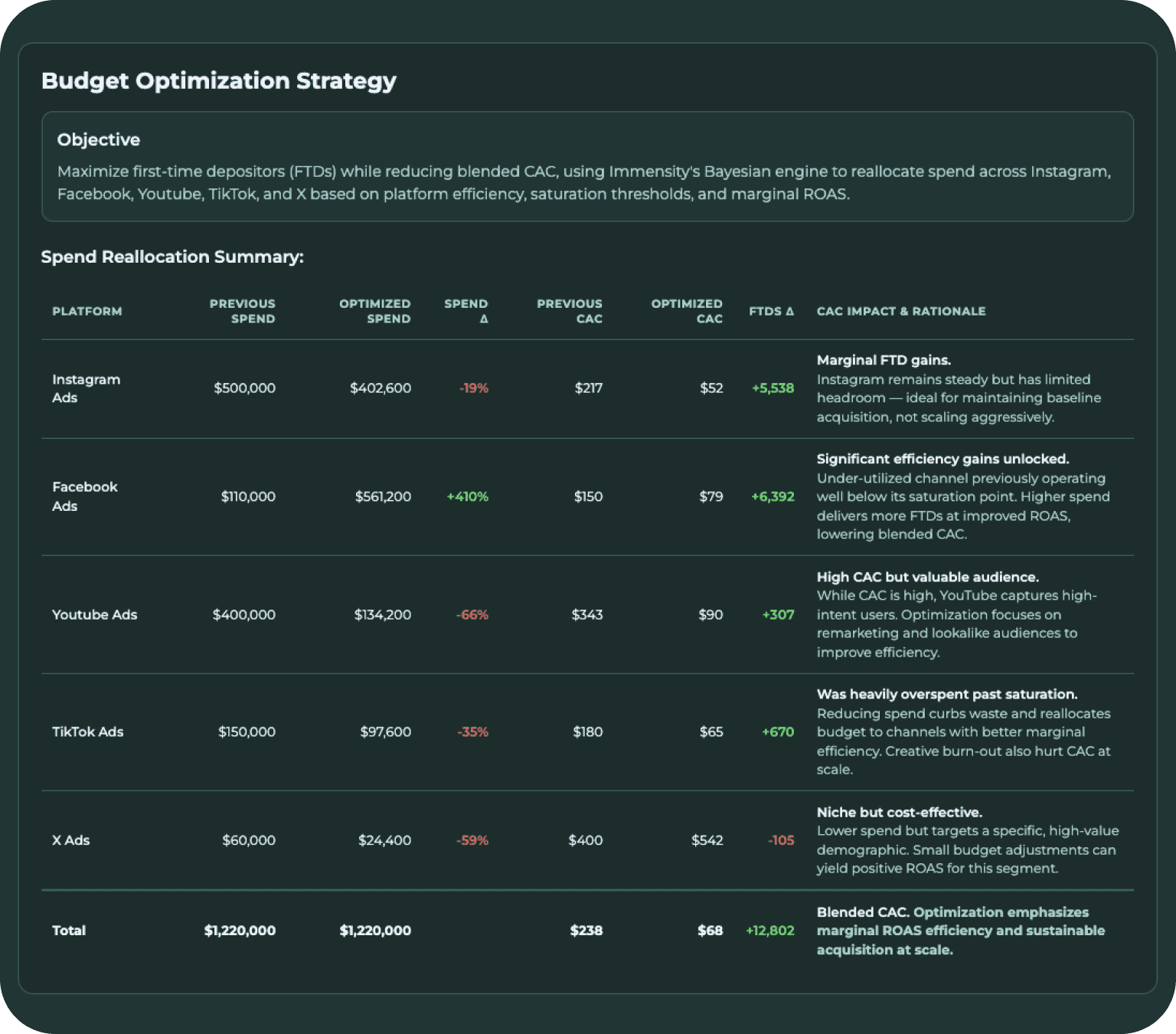Click the Optimized Spend column header

coord(374,311)
